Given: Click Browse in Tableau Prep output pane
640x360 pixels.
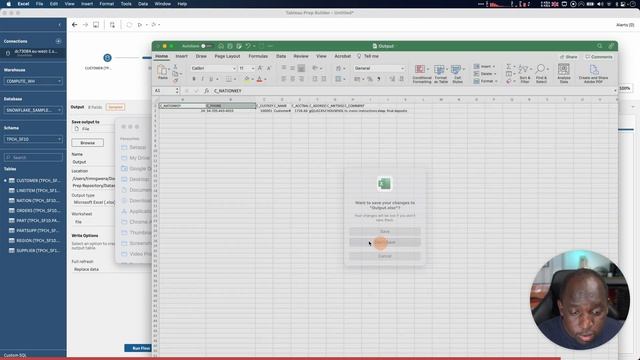Looking at the screenshot, I should pos(87,143).
